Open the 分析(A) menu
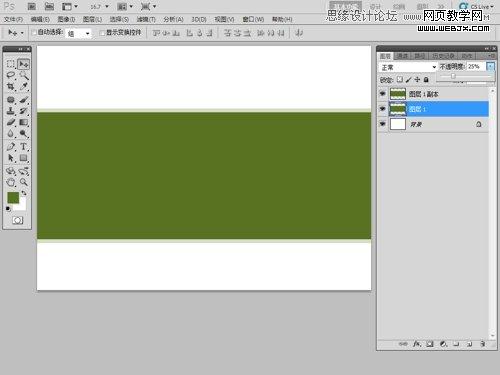Viewport: 500px width, 375px height. (x=173, y=19)
